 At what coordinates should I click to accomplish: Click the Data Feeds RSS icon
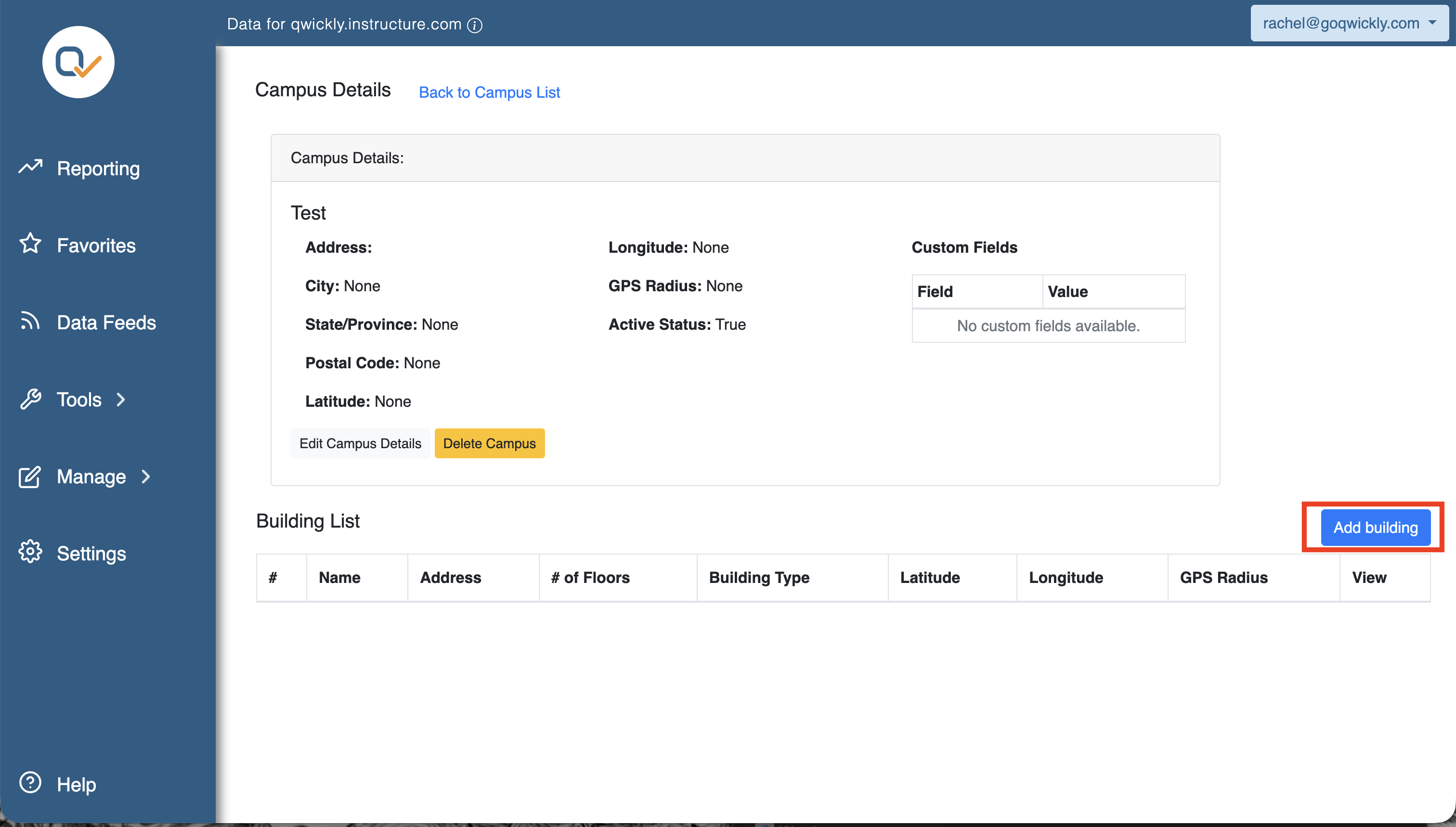[30, 321]
